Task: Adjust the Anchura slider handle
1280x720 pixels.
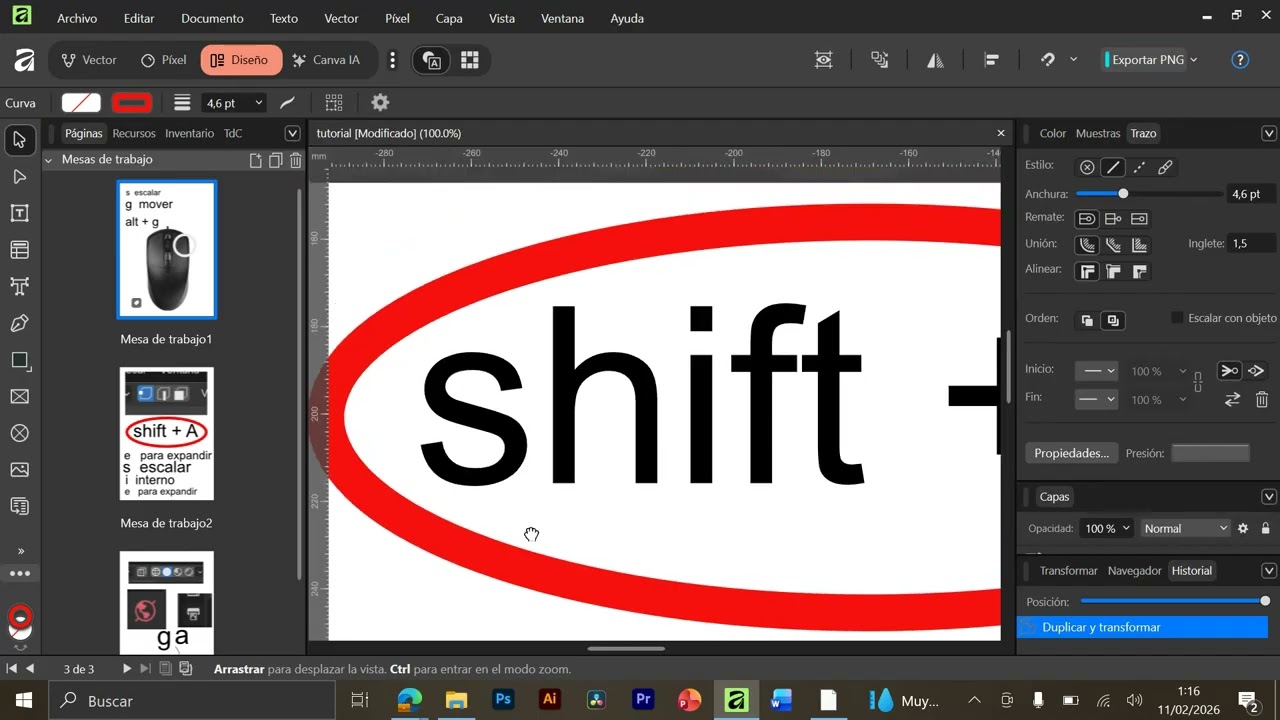Action: [1123, 194]
